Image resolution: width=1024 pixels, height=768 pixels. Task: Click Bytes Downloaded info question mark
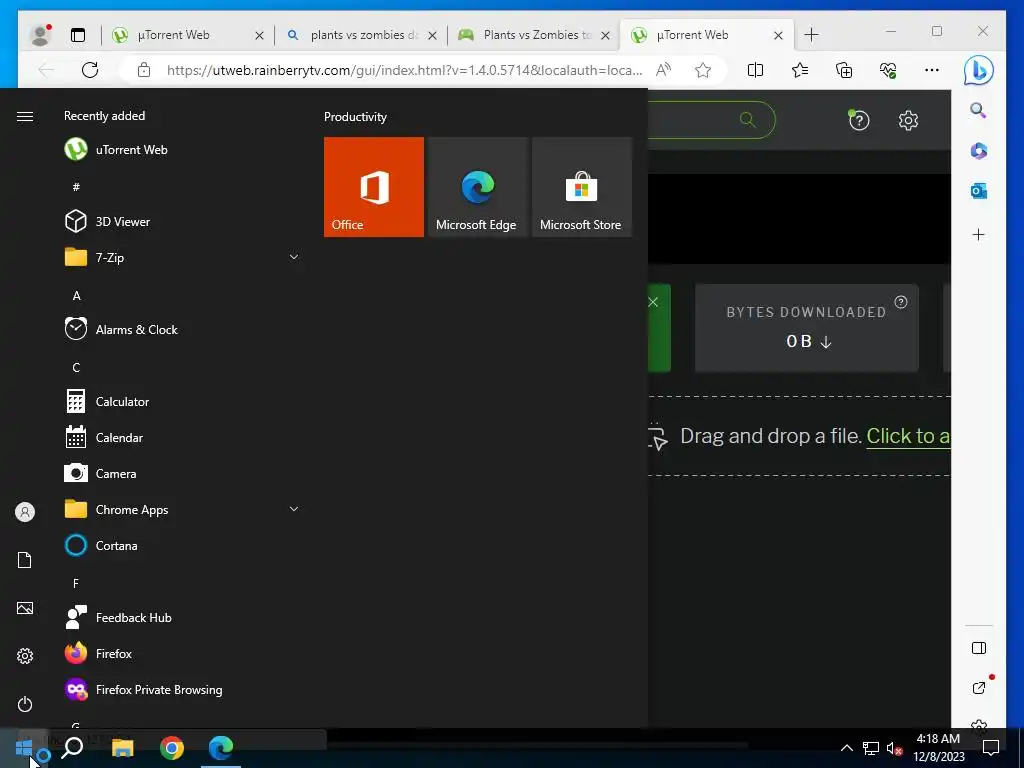[x=901, y=302]
